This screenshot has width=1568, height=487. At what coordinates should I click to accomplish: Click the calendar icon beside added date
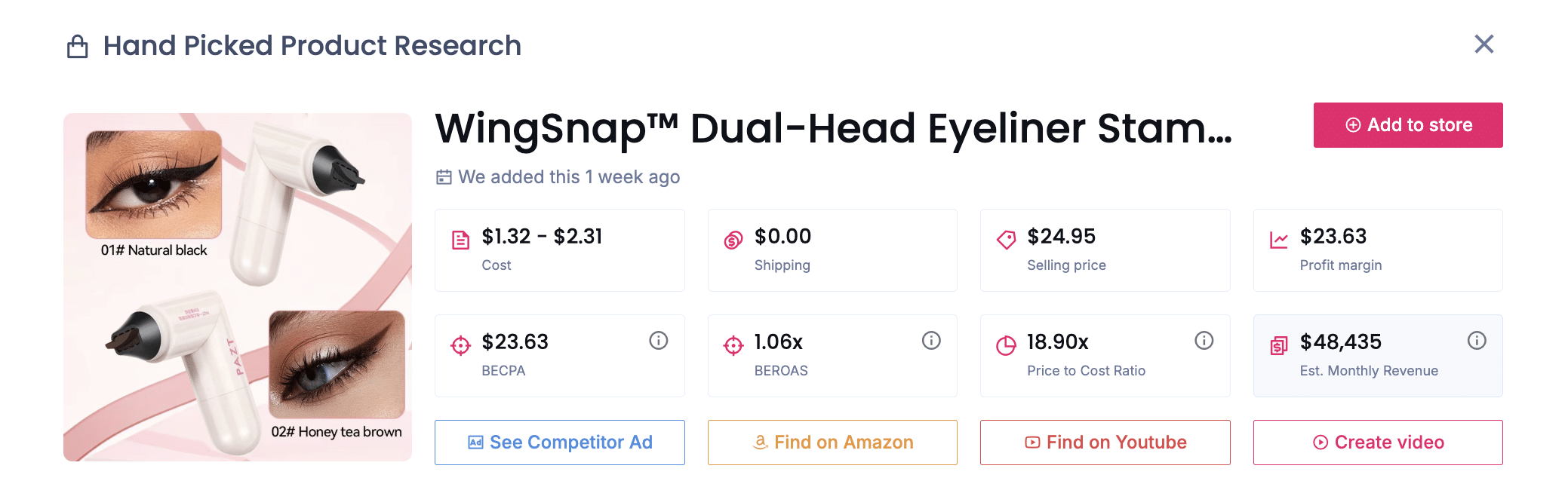pyautogui.click(x=444, y=177)
